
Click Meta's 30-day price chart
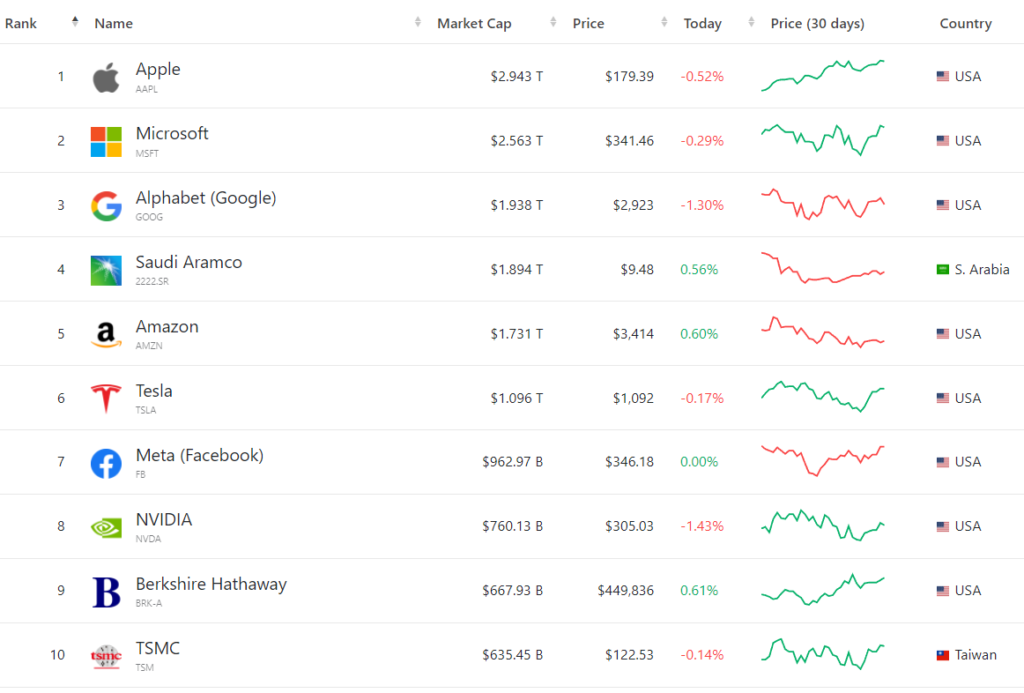(823, 460)
